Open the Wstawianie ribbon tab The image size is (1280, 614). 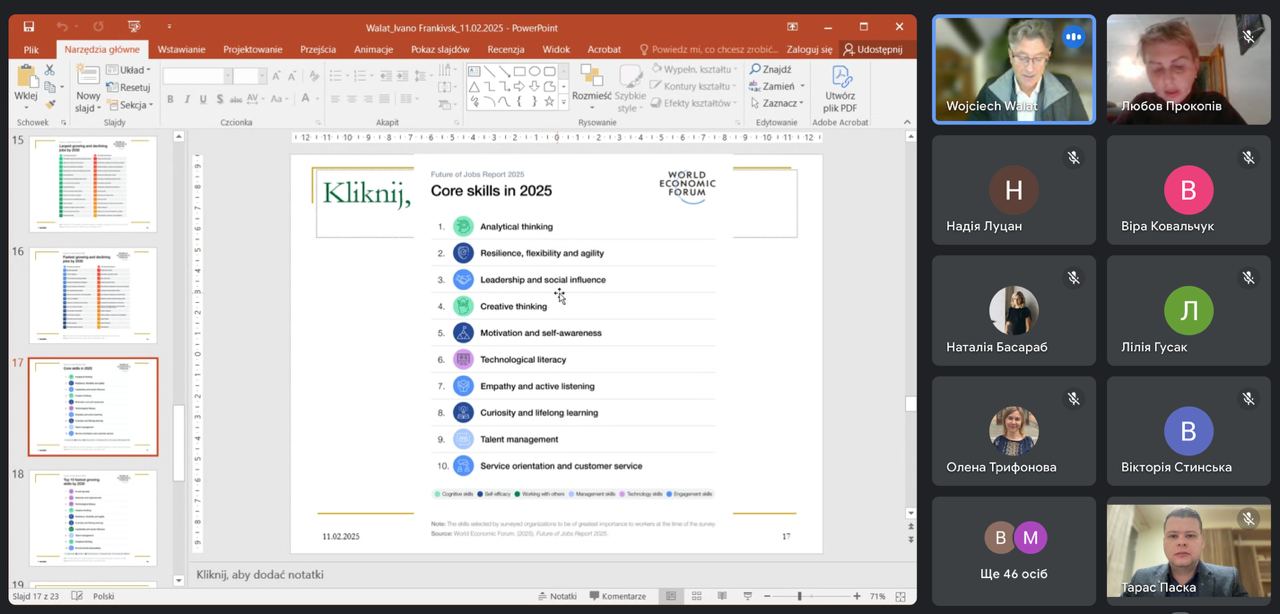181,49
